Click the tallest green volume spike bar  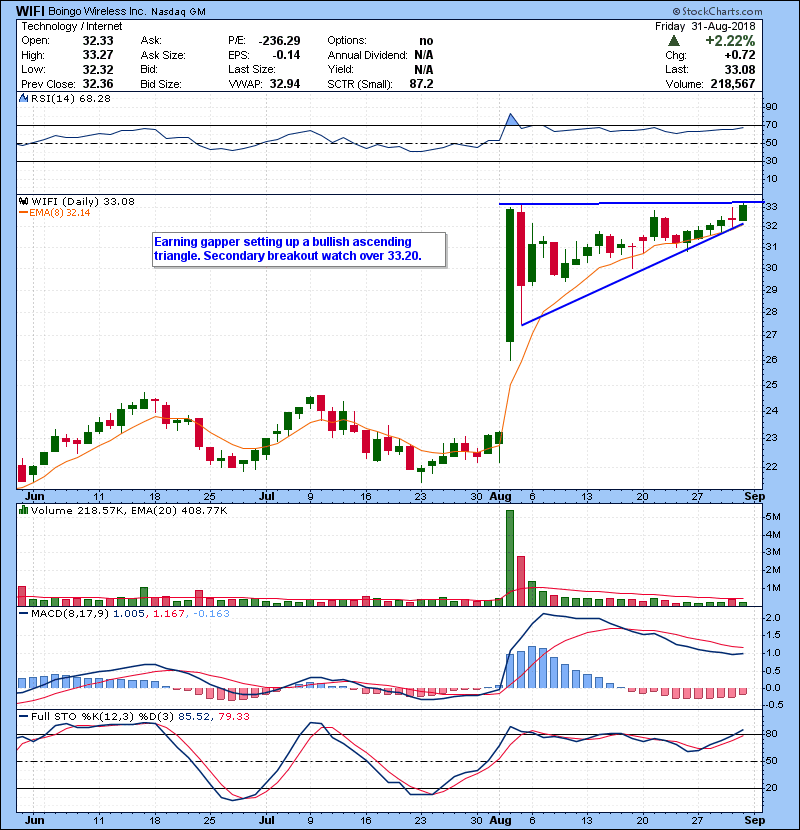point(510,558)
